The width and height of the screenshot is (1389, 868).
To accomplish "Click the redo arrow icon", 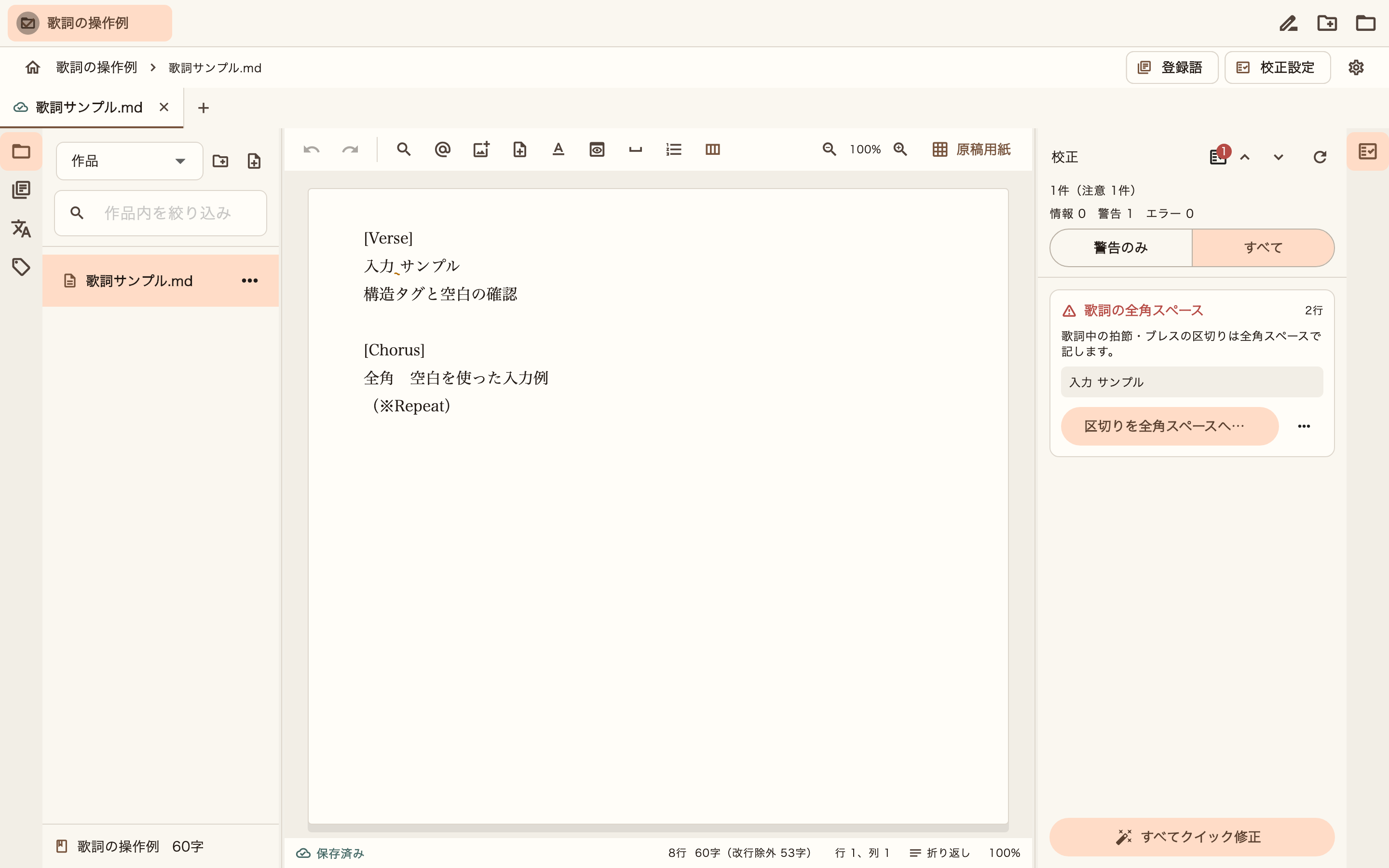I will [x=350, y=150].
